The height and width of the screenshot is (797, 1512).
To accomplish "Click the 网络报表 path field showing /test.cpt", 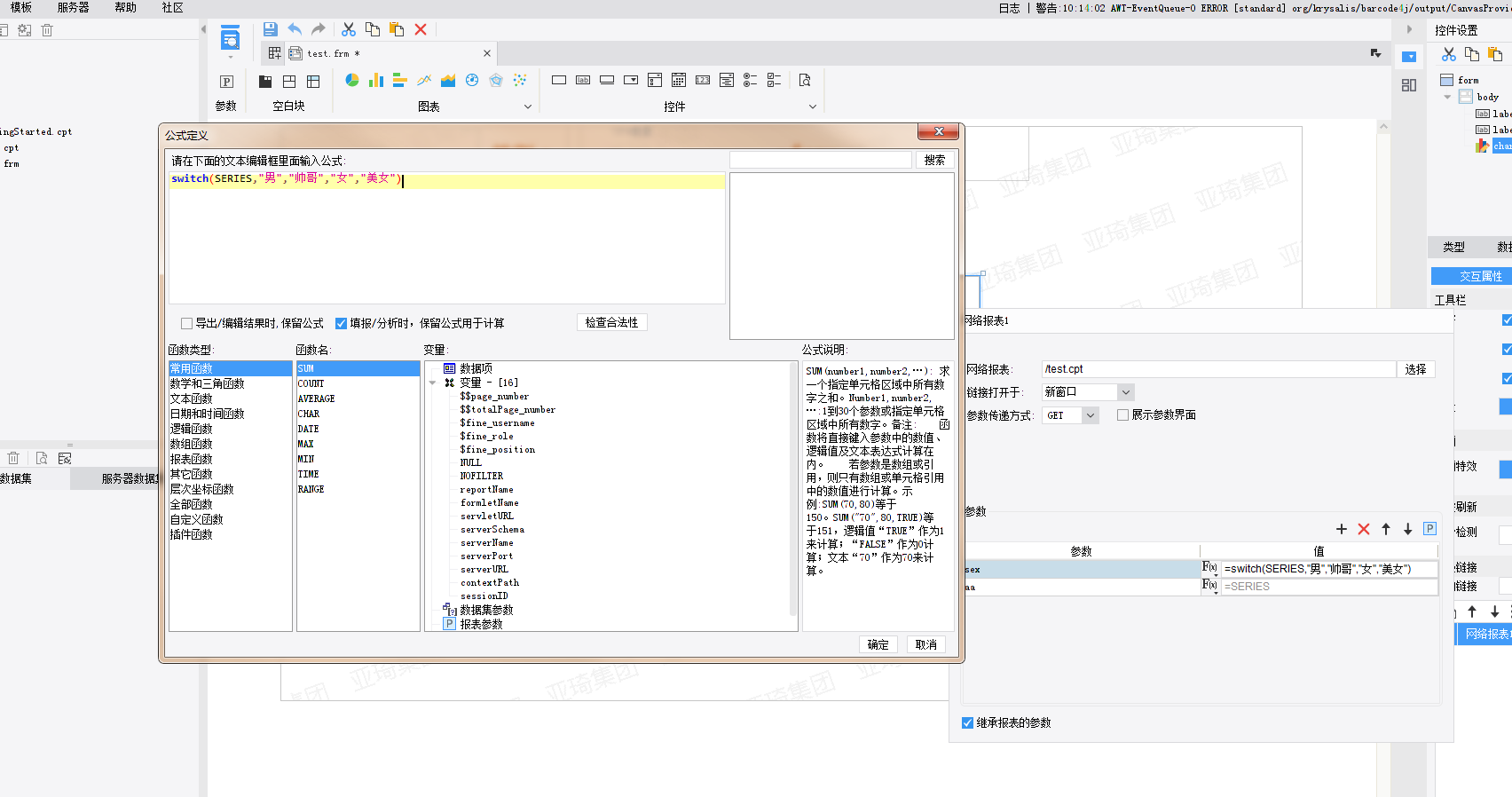I will (x=1219, y=369).
